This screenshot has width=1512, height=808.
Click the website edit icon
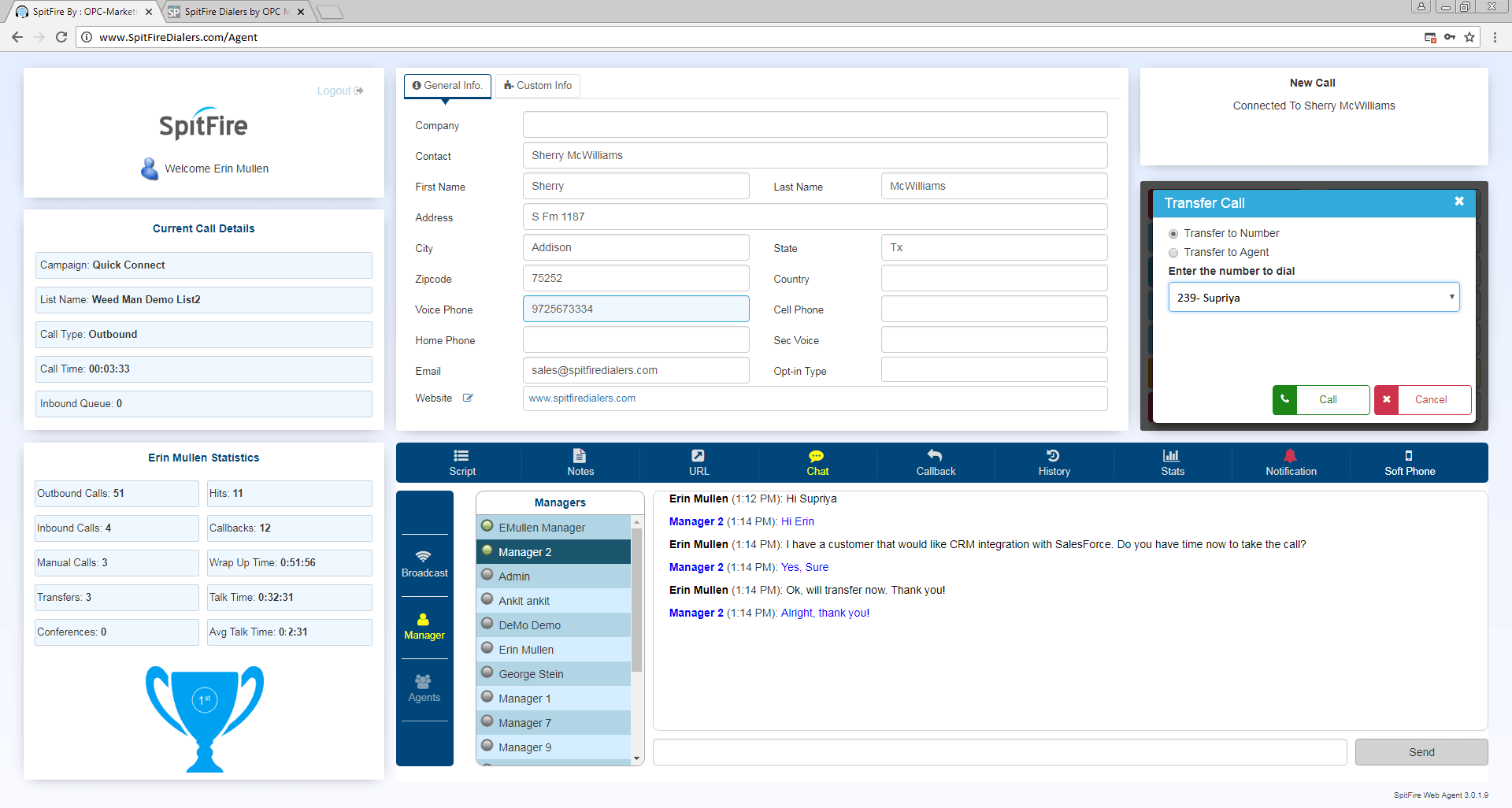[x=468, y=398]
